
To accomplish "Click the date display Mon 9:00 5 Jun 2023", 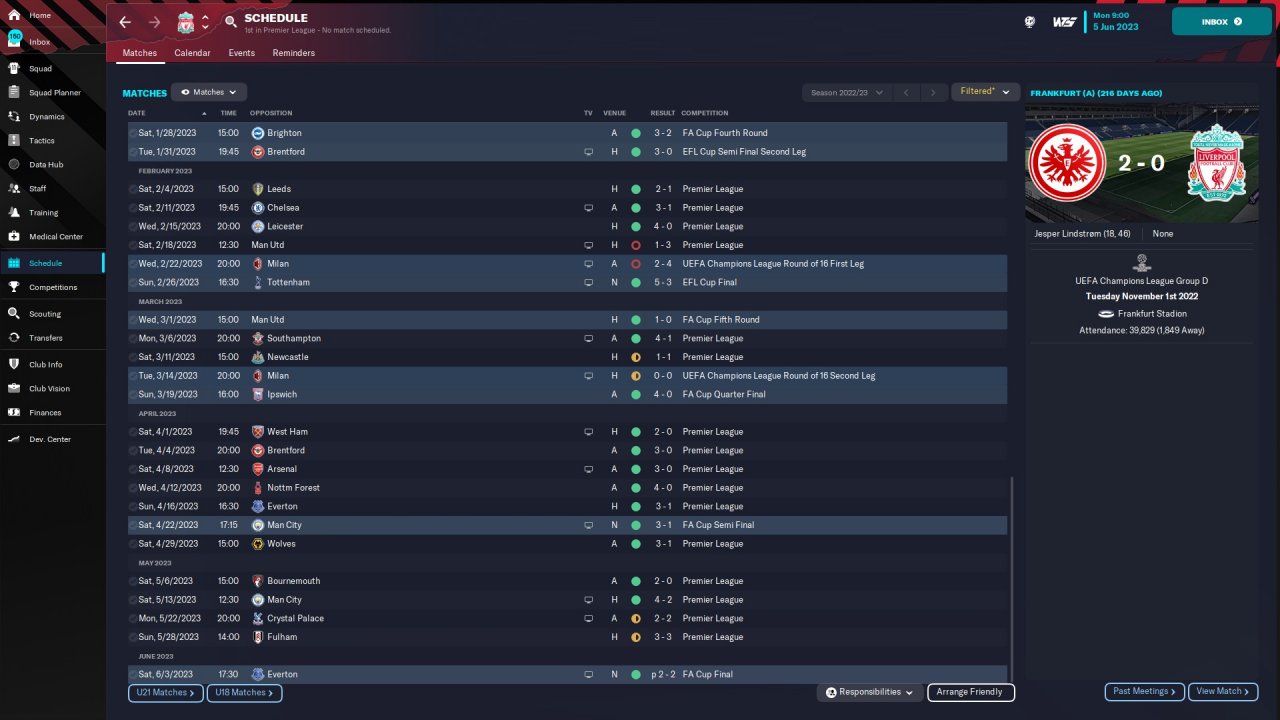I will point(1116,21).
